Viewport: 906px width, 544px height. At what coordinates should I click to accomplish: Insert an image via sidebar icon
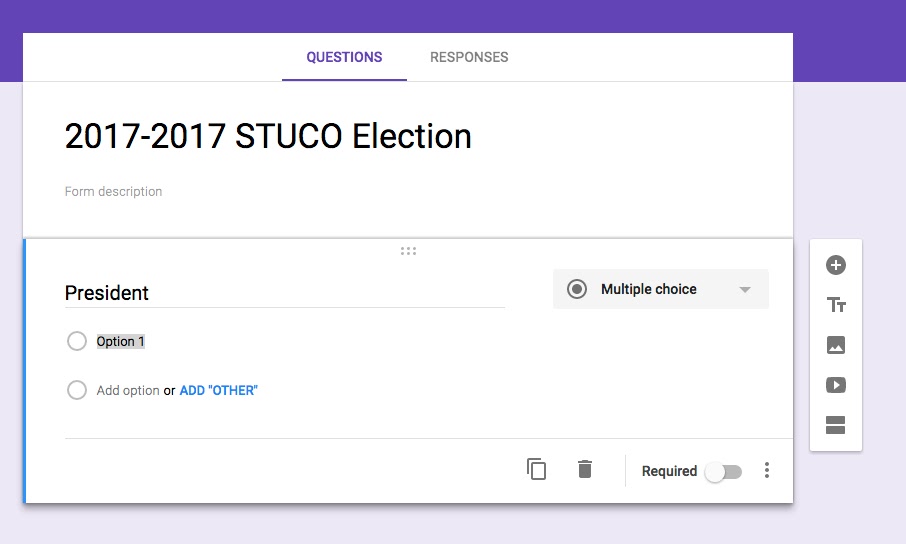click(836, 345)
